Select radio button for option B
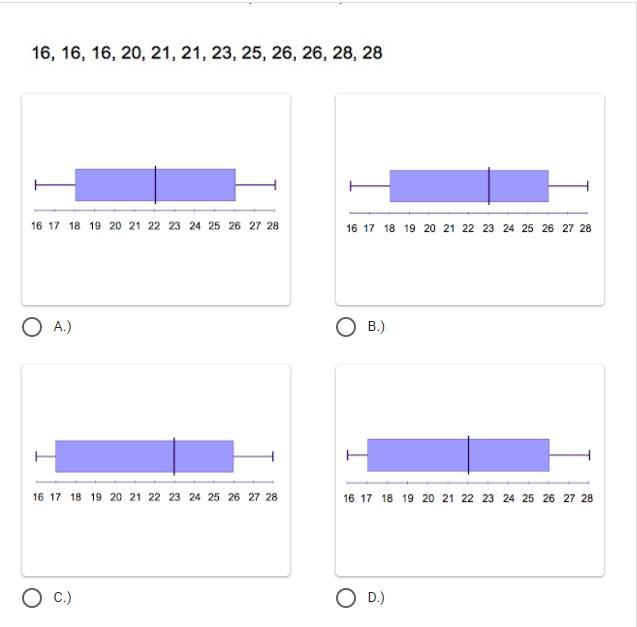This screenshot has width=637, height=627. pos(346,327)
